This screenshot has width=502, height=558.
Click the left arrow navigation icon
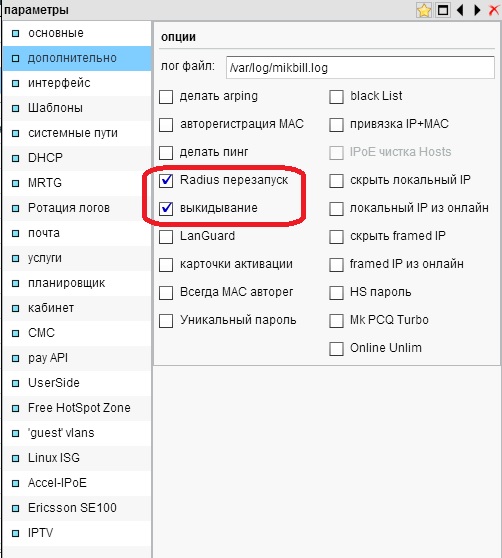tap(460, 10)
